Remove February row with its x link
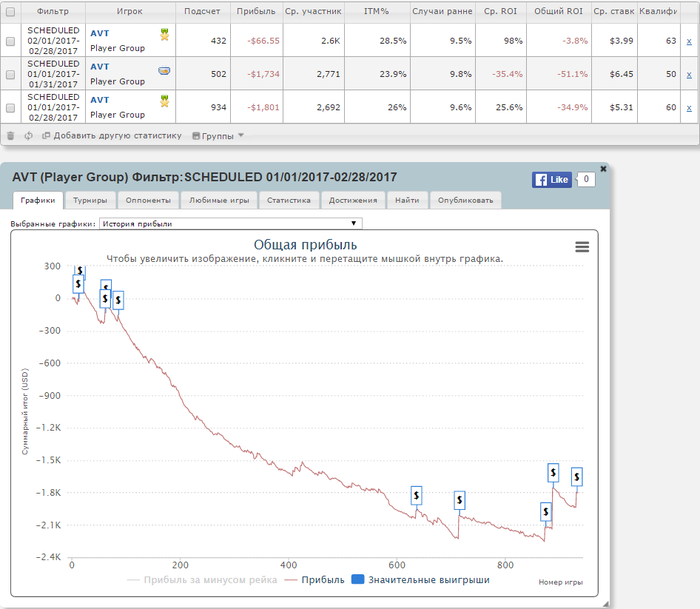 point(689,42)
